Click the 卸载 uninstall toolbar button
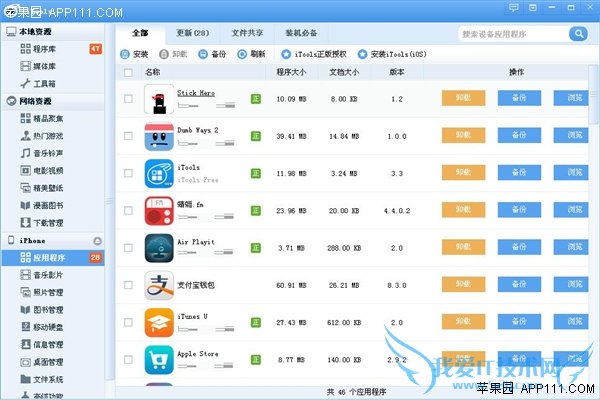 click(x=173, y=54)
